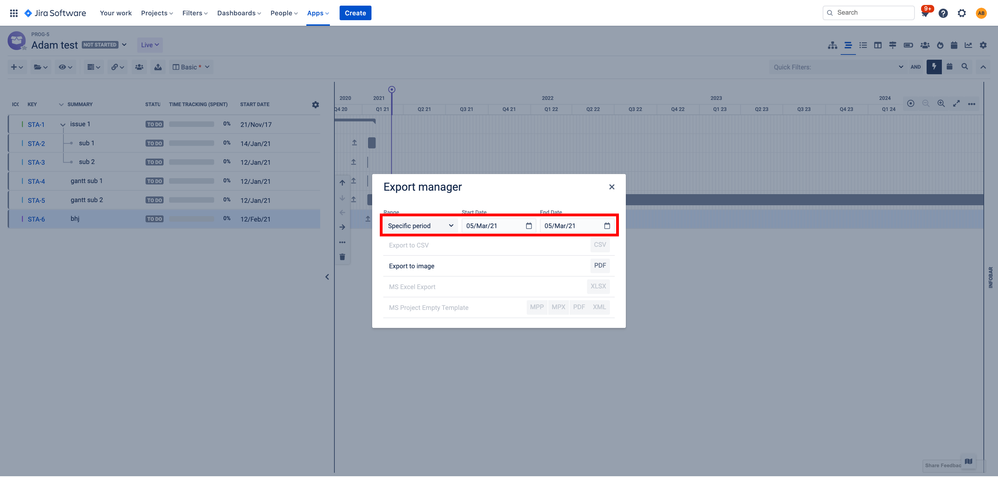998x477 pixels.
Task: Click the PDF button for Export to image
Action: coord(600,266)
